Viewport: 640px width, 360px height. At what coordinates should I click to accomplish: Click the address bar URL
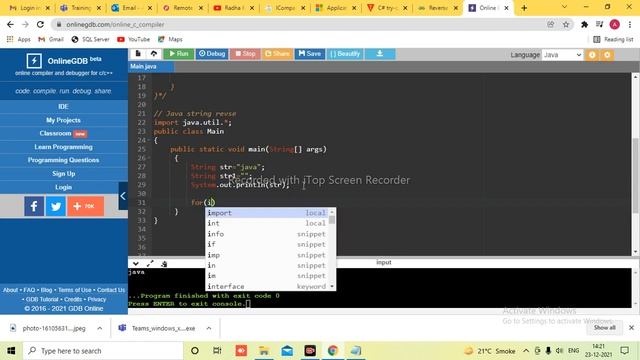coord(115,24)
